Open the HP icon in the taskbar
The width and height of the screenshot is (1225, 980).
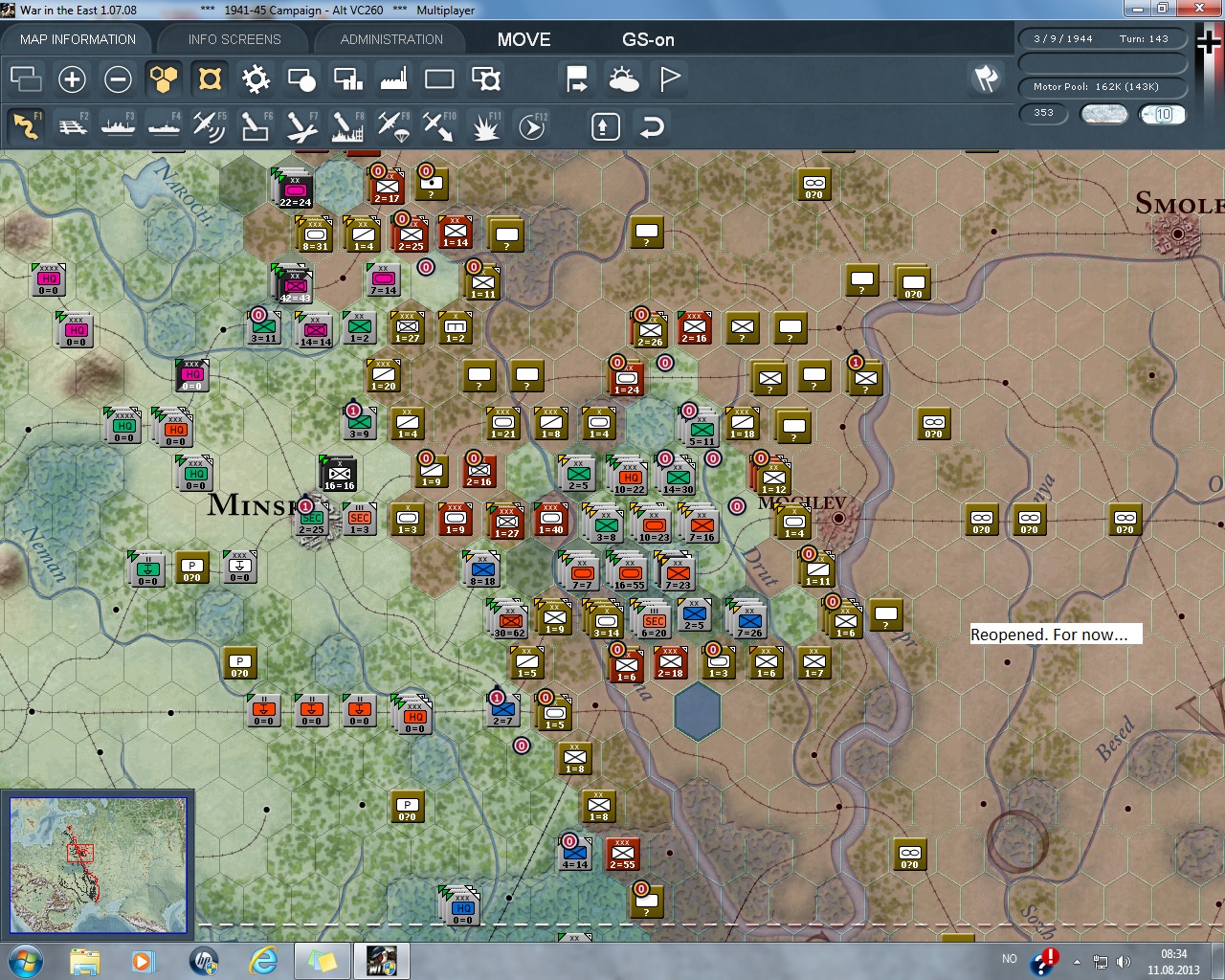click(204, 961)
